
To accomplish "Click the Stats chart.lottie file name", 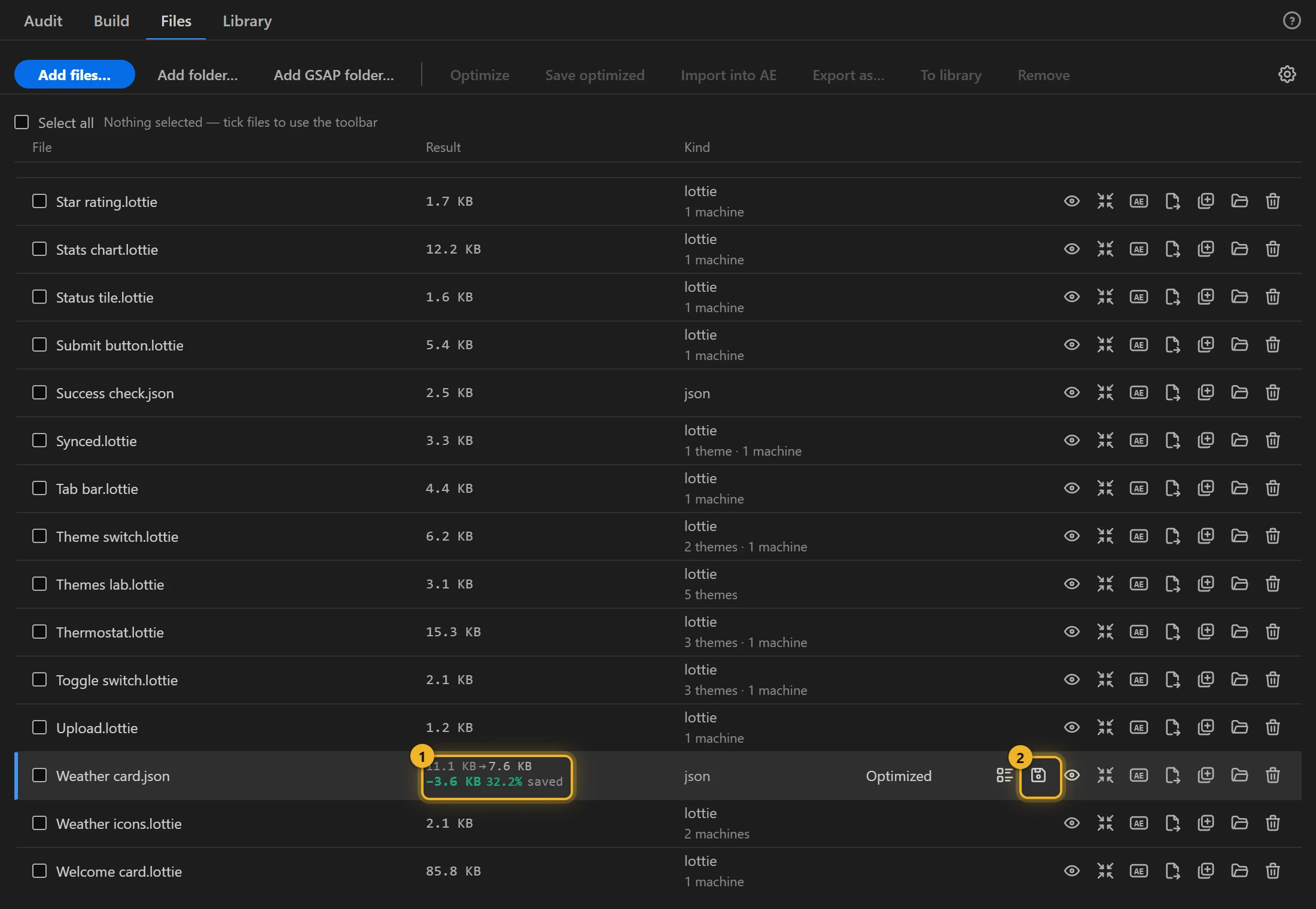I will (x=107, y=250).
